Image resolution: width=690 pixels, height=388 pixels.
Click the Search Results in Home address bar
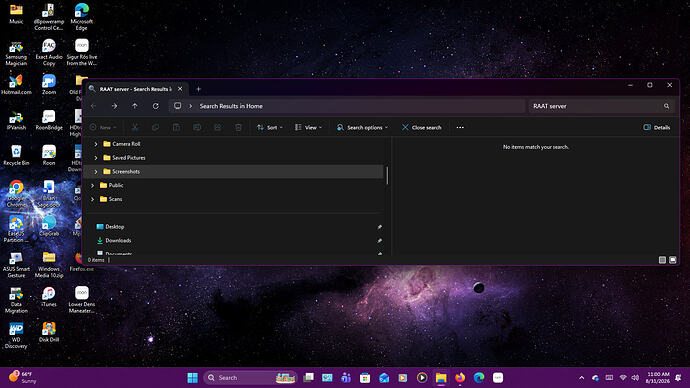point(348,106)
